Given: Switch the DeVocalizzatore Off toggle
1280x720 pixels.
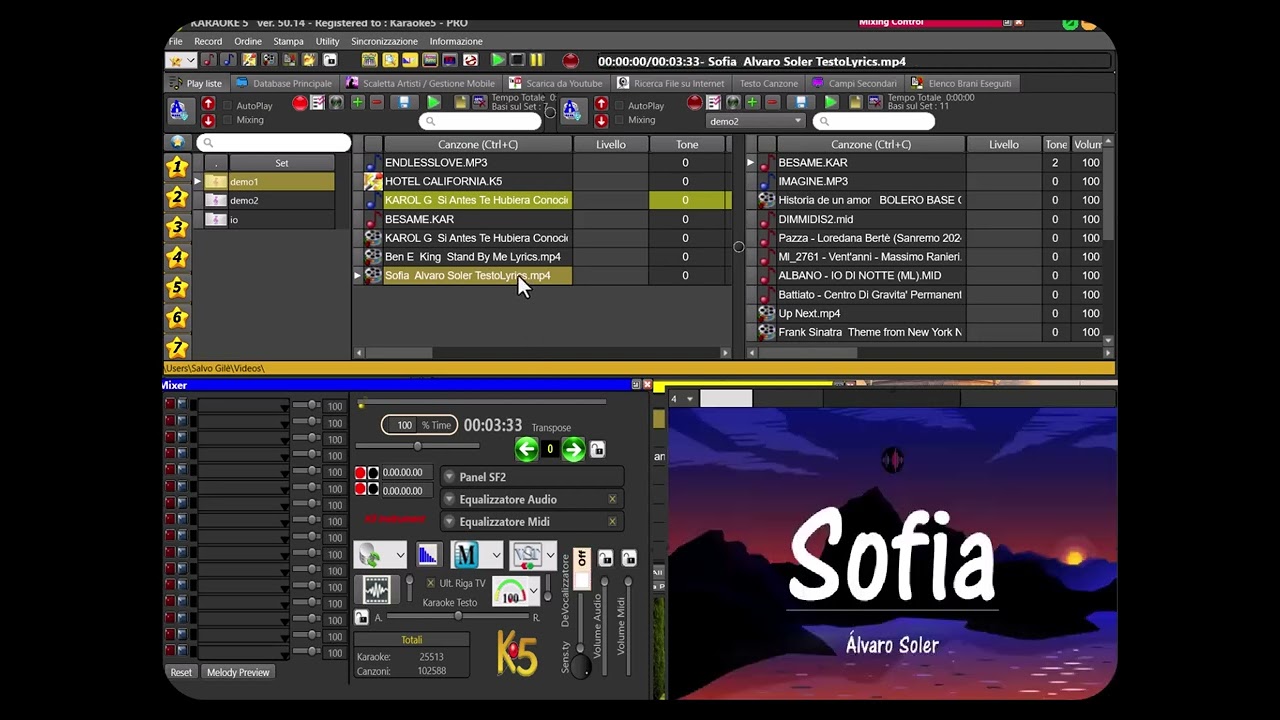Looking at the screenshot, I should [x=581, y=568].
